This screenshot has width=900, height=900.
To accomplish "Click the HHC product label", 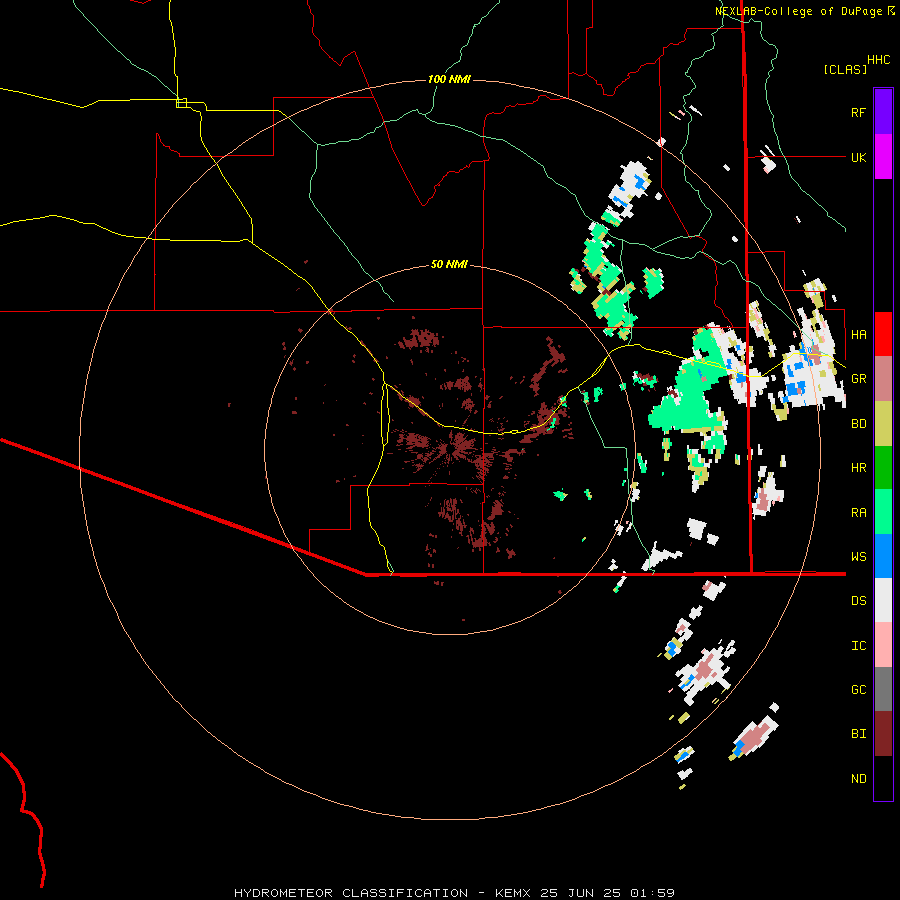I will point(879,60).
